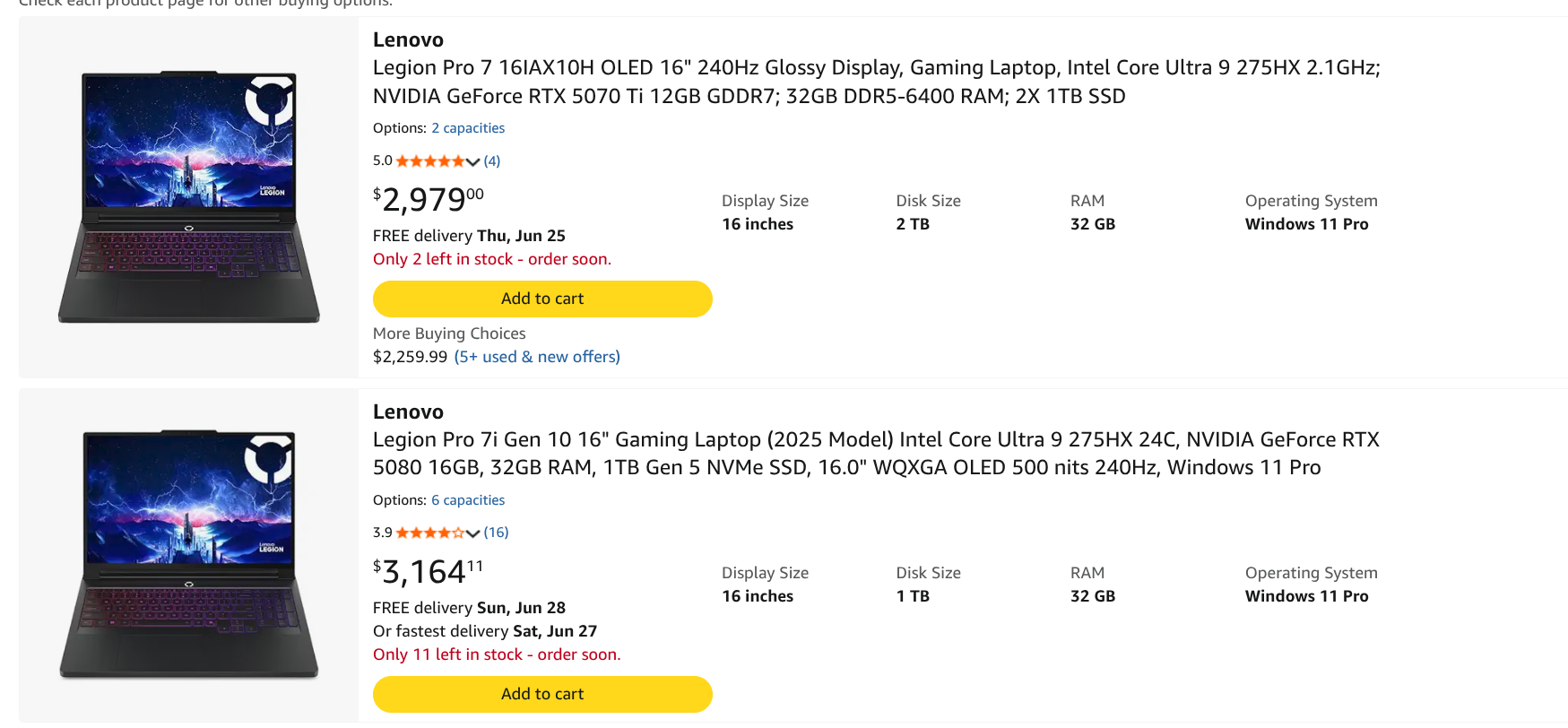Open the Legion Pro 7i Gen 10 title link
Image resolution: width=1568 pixels, height=728 pixels.
(876, 454)
